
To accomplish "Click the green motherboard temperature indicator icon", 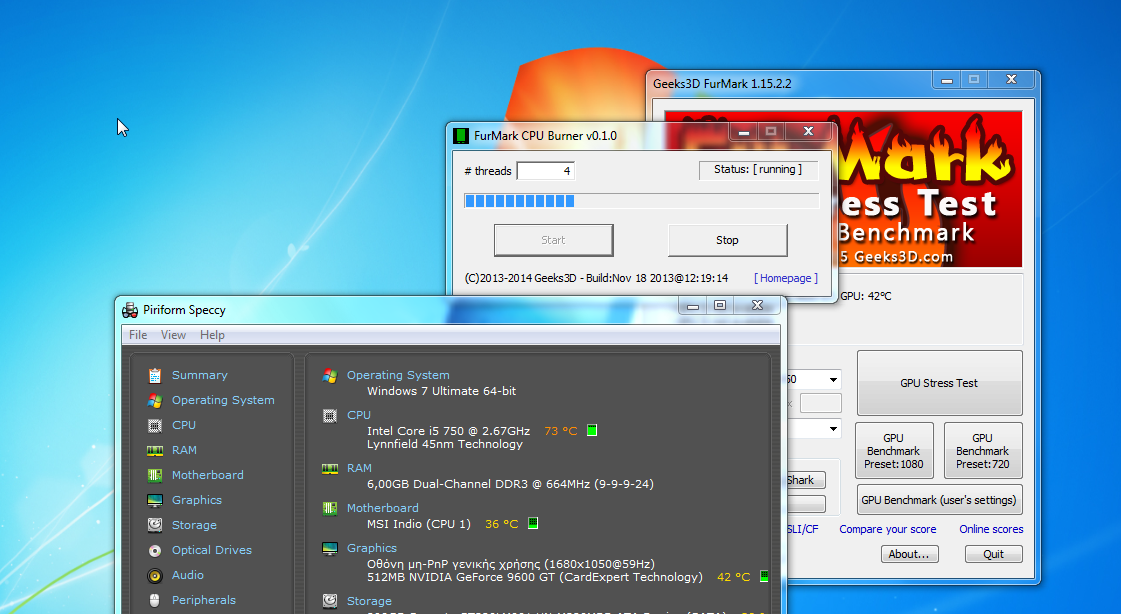I will point(533,523).
